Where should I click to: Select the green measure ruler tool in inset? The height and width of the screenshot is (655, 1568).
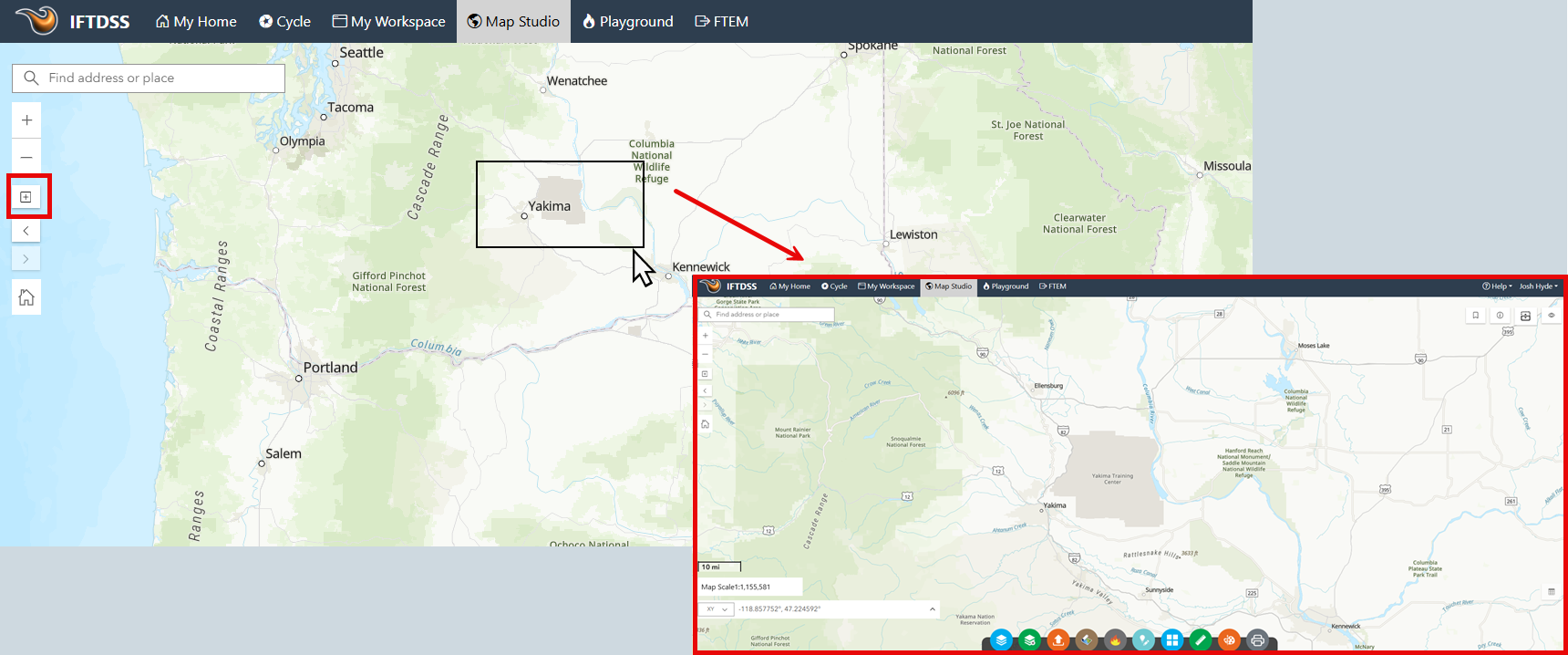point(1201,640)
